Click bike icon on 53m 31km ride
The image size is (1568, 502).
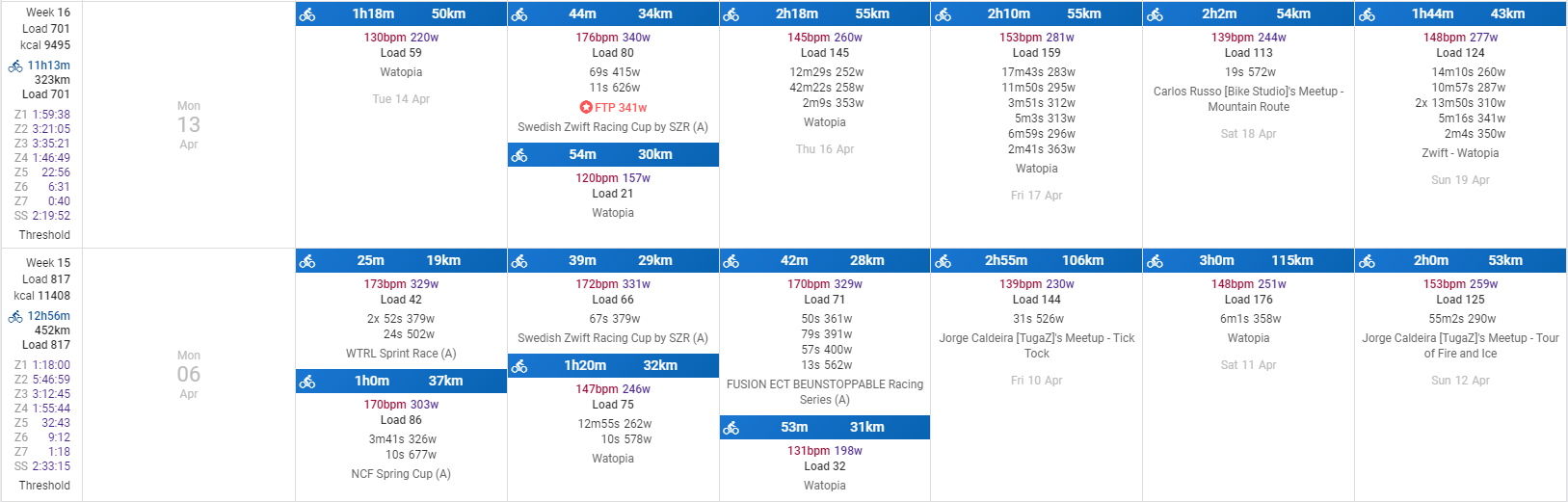point(731,428)
